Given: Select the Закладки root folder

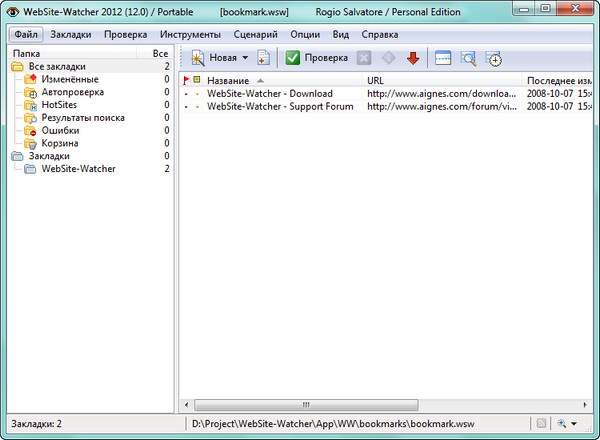Looking at the screenshot, I should point(49,156).
